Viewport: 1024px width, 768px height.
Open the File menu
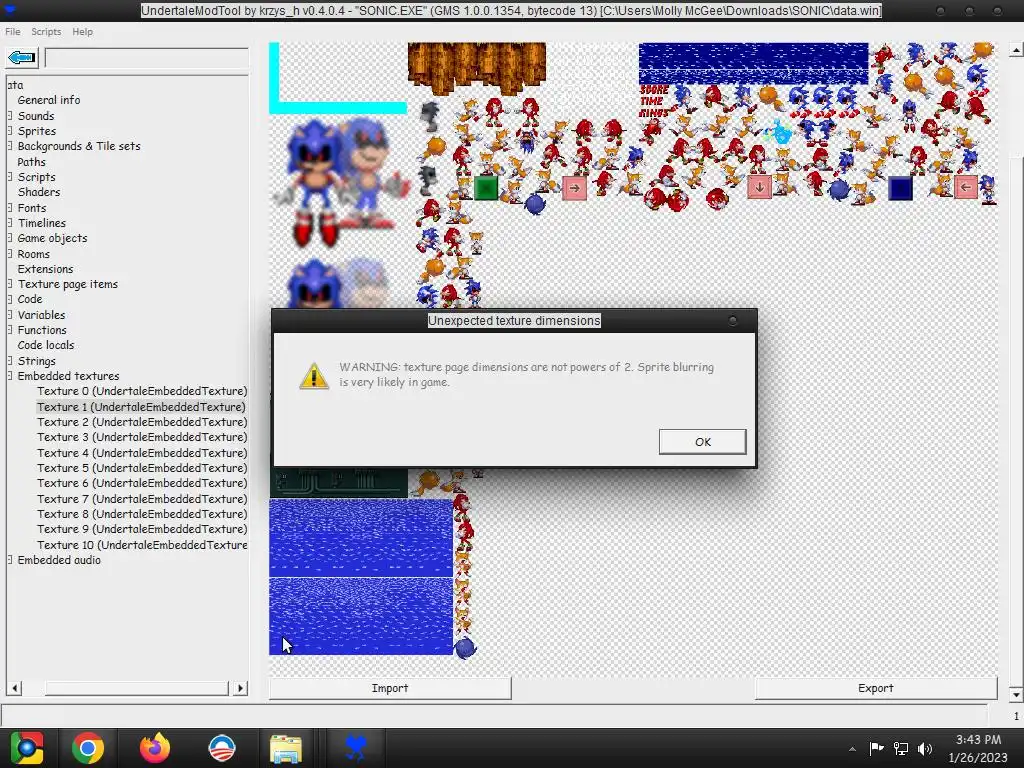pyautogui.click(x=12, y=31)
